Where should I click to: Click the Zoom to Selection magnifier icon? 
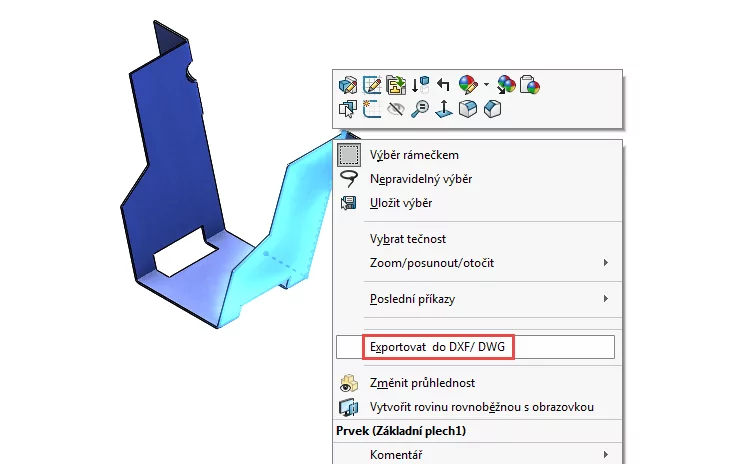click(x=420, y=109)
